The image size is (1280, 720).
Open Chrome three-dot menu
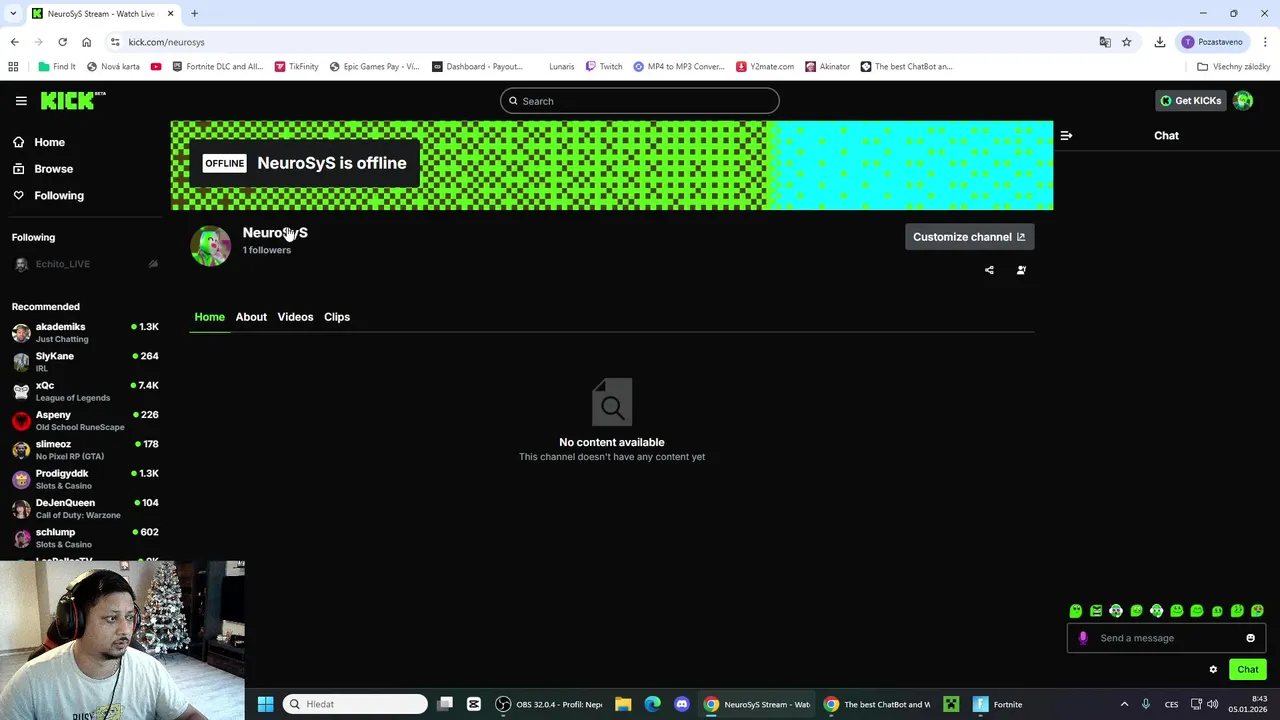pyautogui.click(x=1266, y=42)
